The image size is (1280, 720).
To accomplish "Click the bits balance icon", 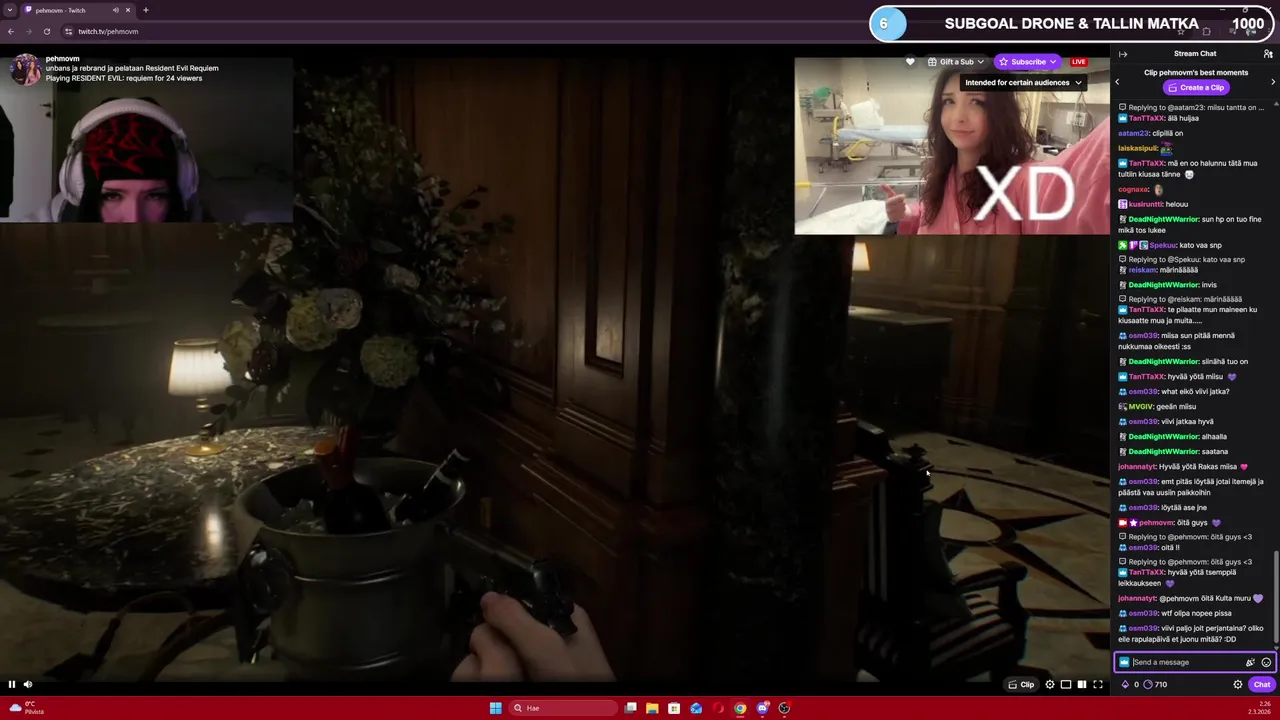I will coord(1125,685).
